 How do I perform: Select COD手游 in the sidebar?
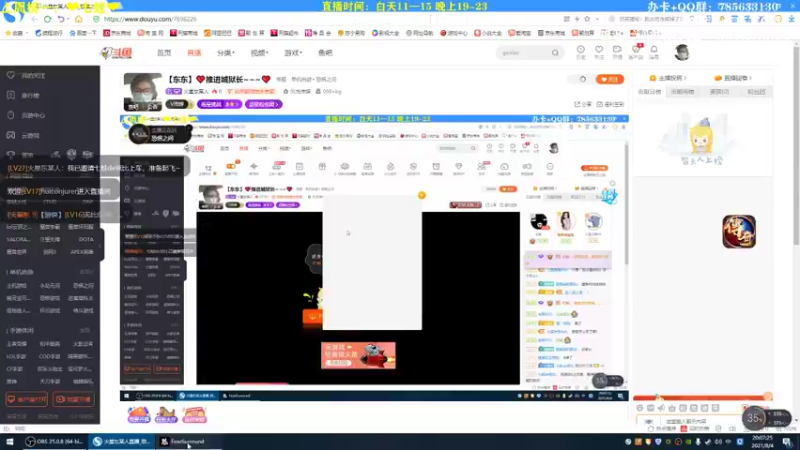pyautogui.click(x=49, y=357)
